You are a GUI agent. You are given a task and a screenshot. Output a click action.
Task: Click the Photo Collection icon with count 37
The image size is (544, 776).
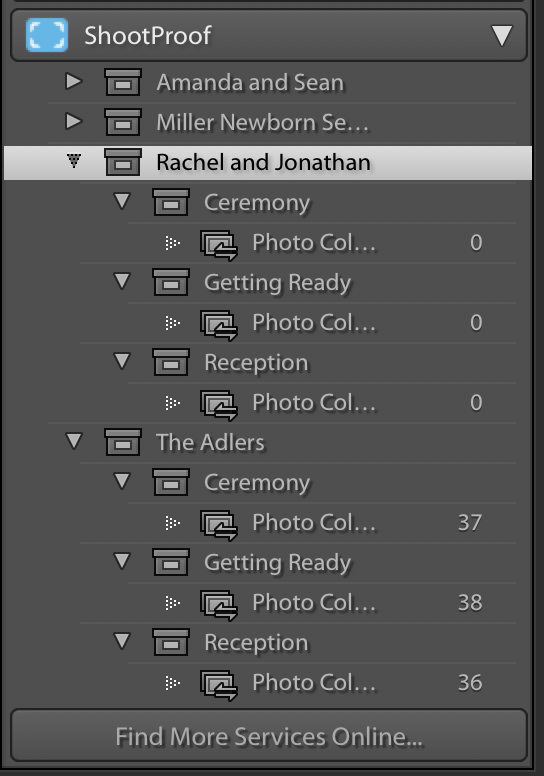point(219,524)
